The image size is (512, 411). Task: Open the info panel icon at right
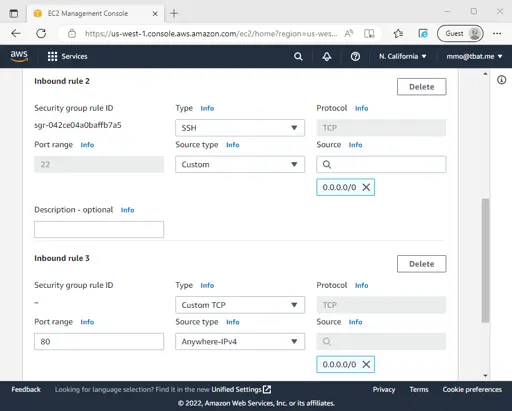[501, 80]
